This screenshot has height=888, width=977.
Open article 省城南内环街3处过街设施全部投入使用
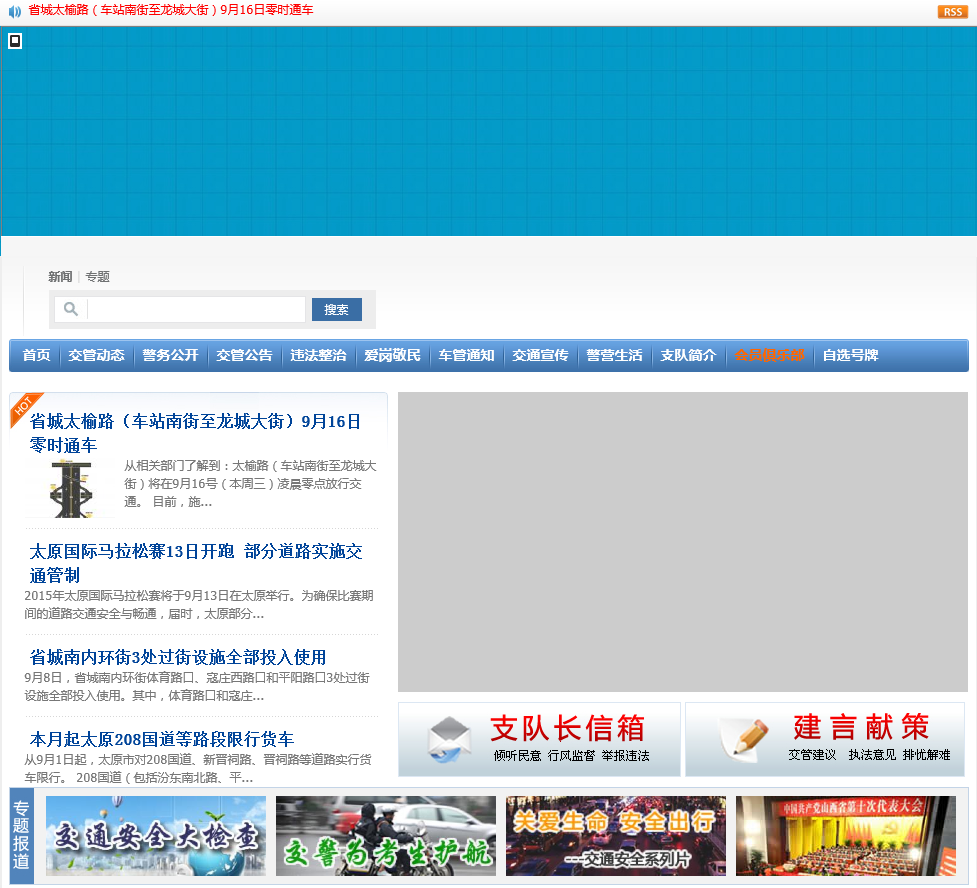(x=178, y=657)
